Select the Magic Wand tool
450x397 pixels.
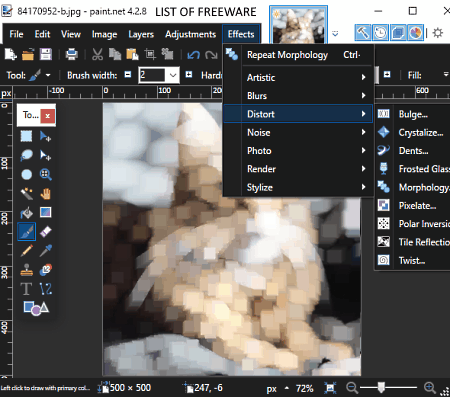tap(26, 193)
